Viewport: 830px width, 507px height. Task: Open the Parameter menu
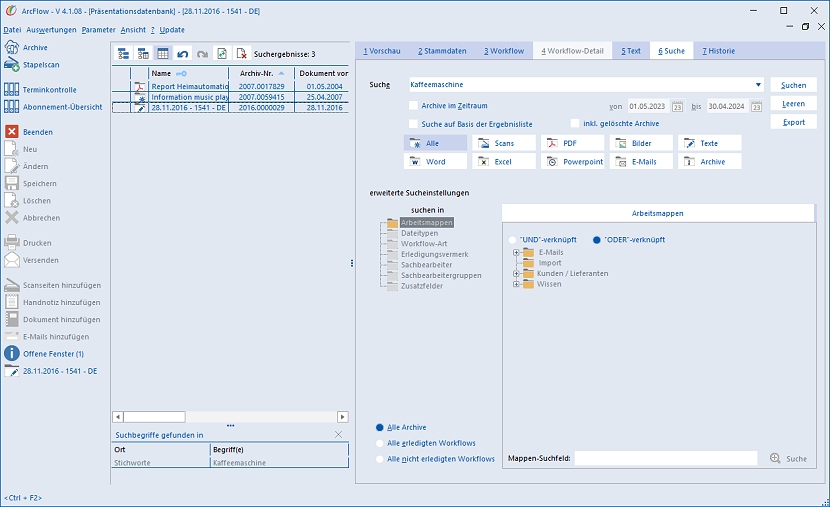pyautogui.click(x=98, y=30)
